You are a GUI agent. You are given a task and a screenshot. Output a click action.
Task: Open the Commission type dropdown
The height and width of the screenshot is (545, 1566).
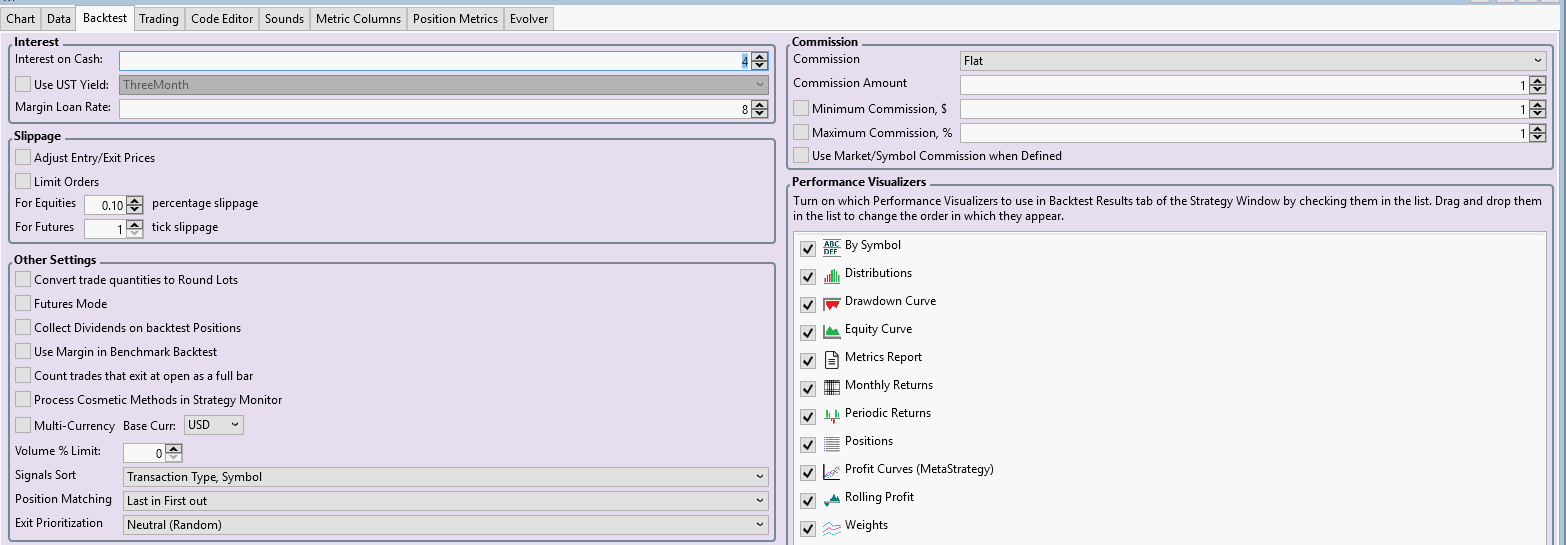[x=1253, y=61]
